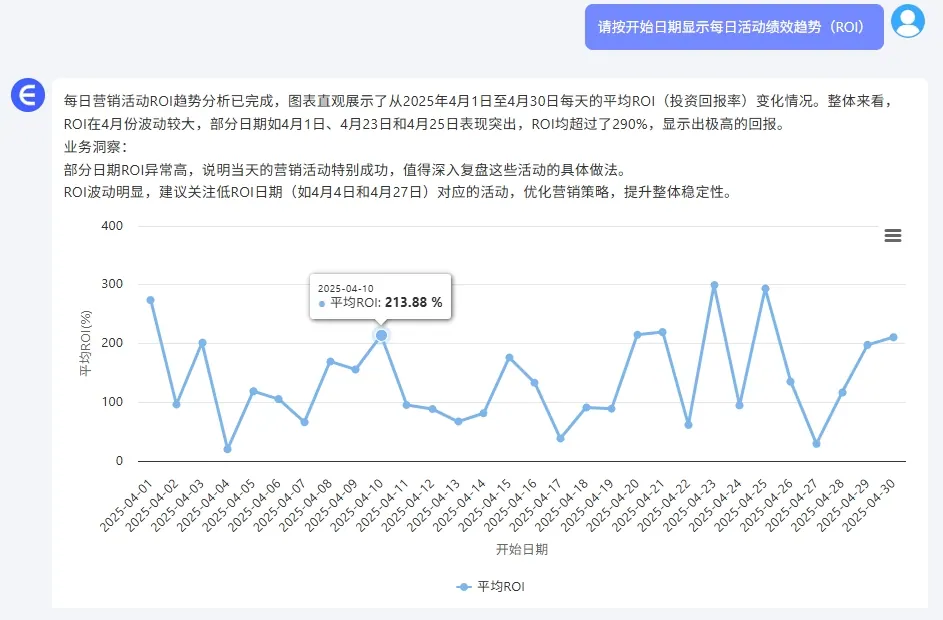
Task: Click the 2025-04-26 data point
Action: coord(790,382)
